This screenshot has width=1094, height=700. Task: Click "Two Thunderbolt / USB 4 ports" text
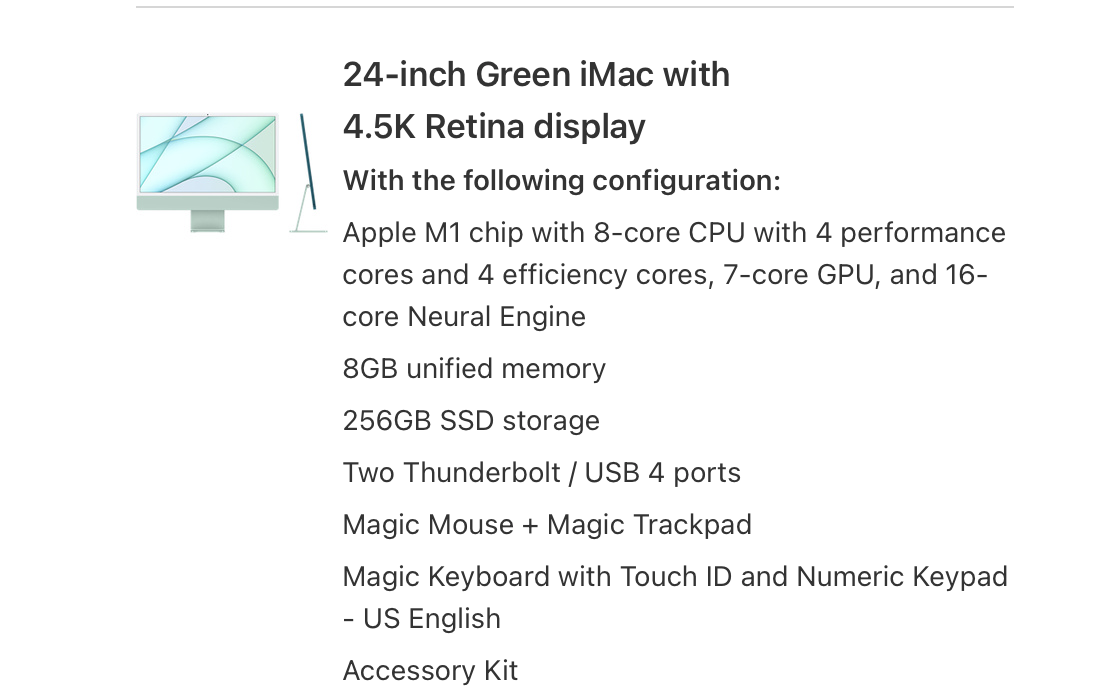[541, 473]
